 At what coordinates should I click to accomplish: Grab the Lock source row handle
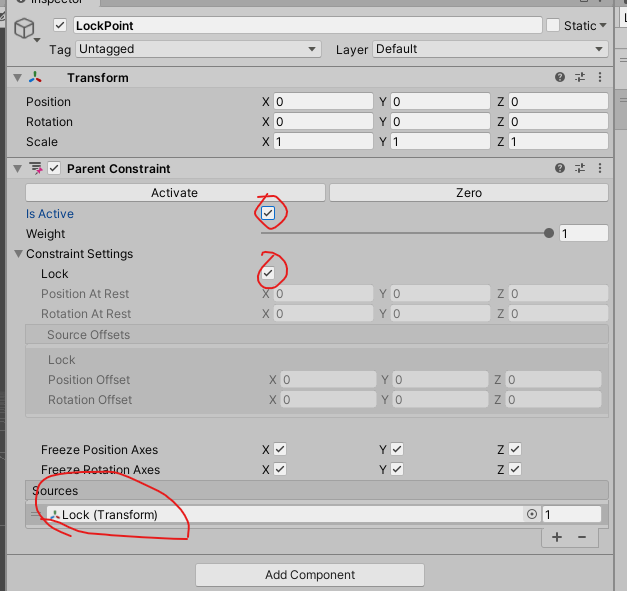[x=36, y=514]
